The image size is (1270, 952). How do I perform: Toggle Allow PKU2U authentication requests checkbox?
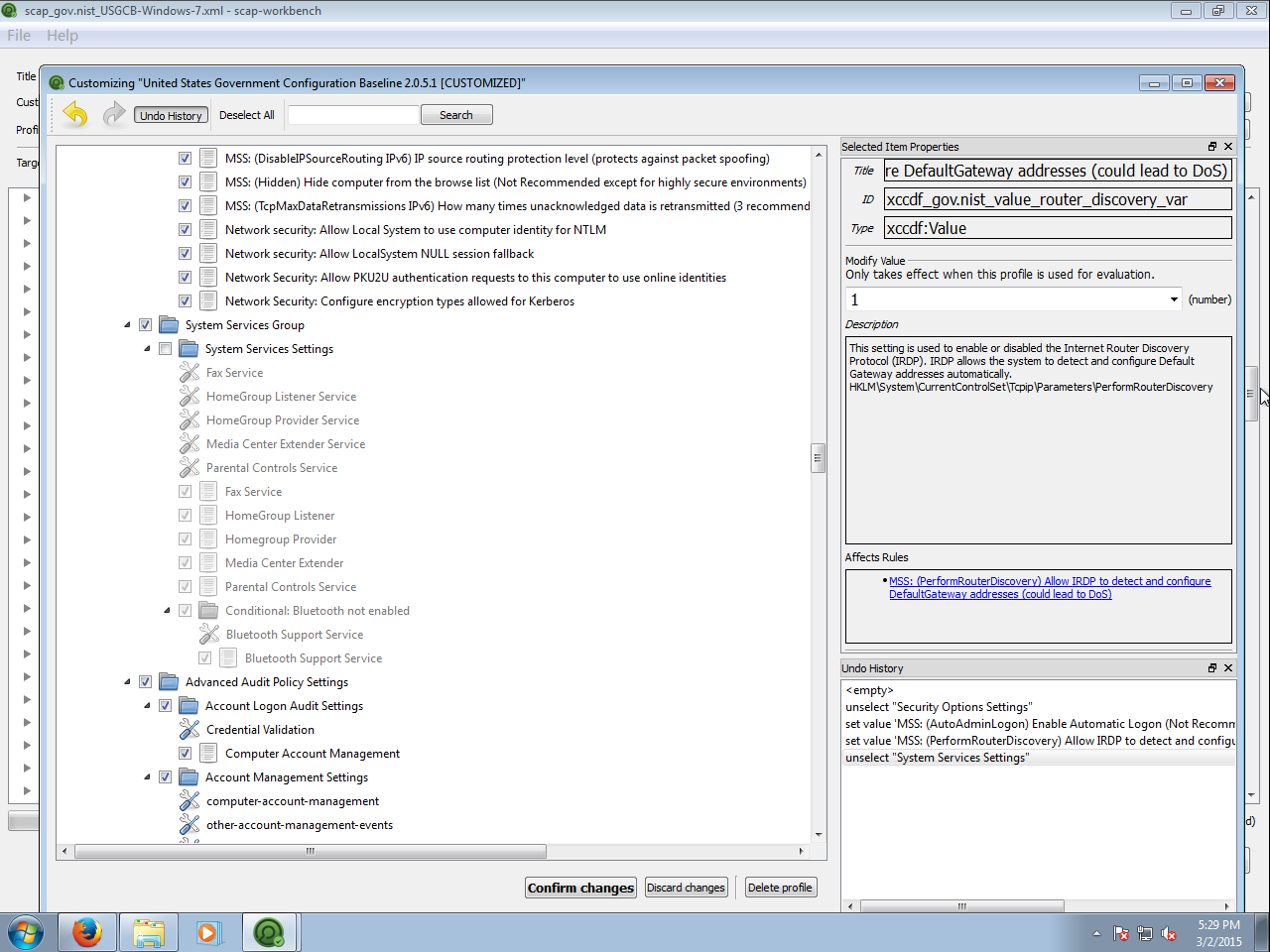click(x=185, y=278)
